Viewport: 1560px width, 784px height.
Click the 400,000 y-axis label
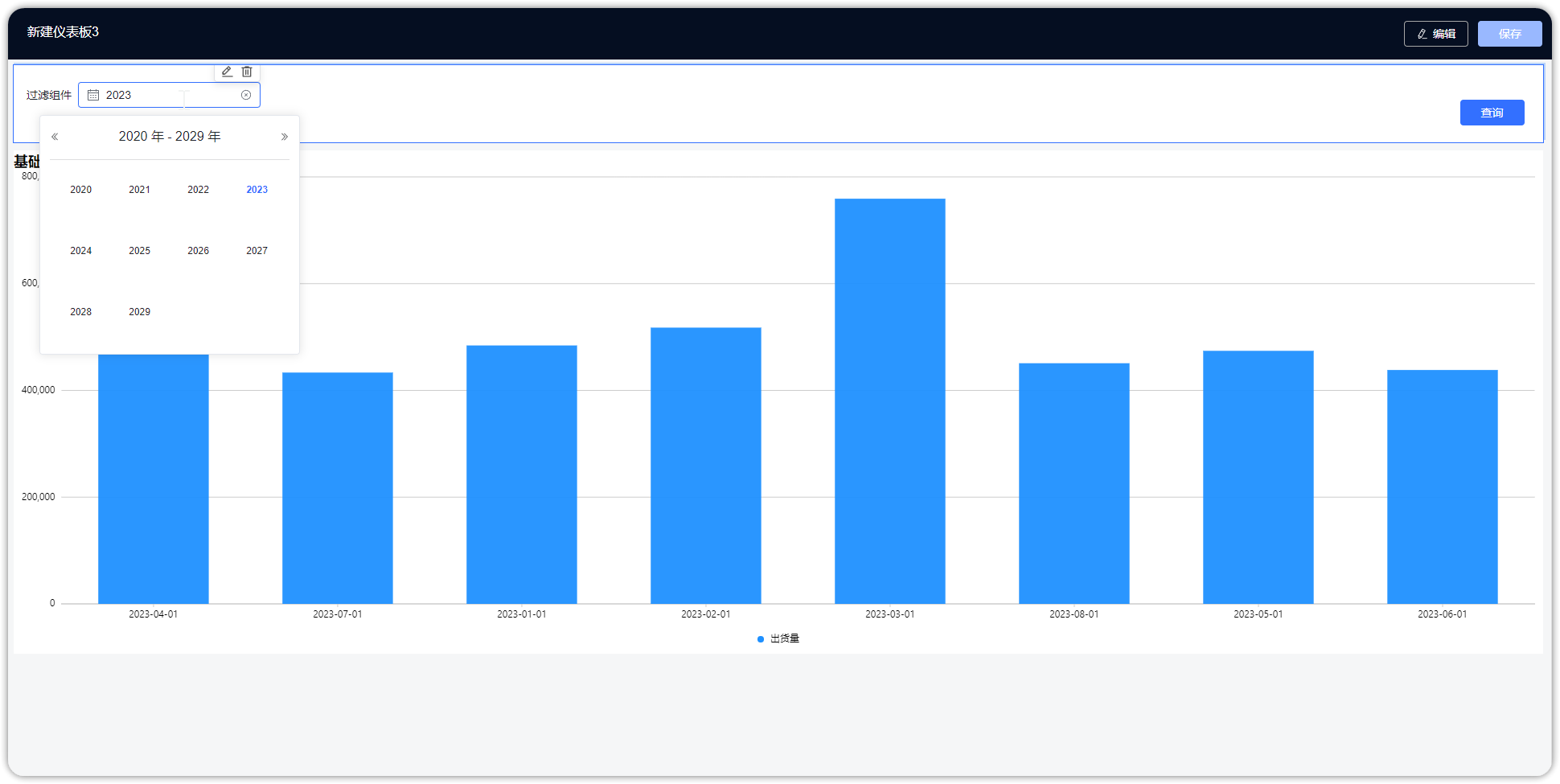tap(39, 390)
